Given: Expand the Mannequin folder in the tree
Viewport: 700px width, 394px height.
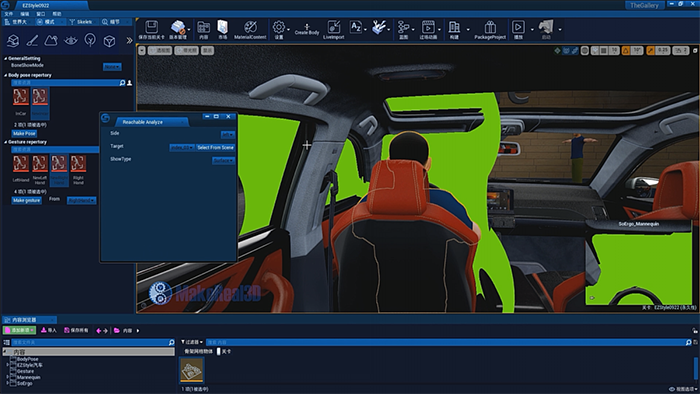Looking at the screenshot, I should [x=7, y=377].
